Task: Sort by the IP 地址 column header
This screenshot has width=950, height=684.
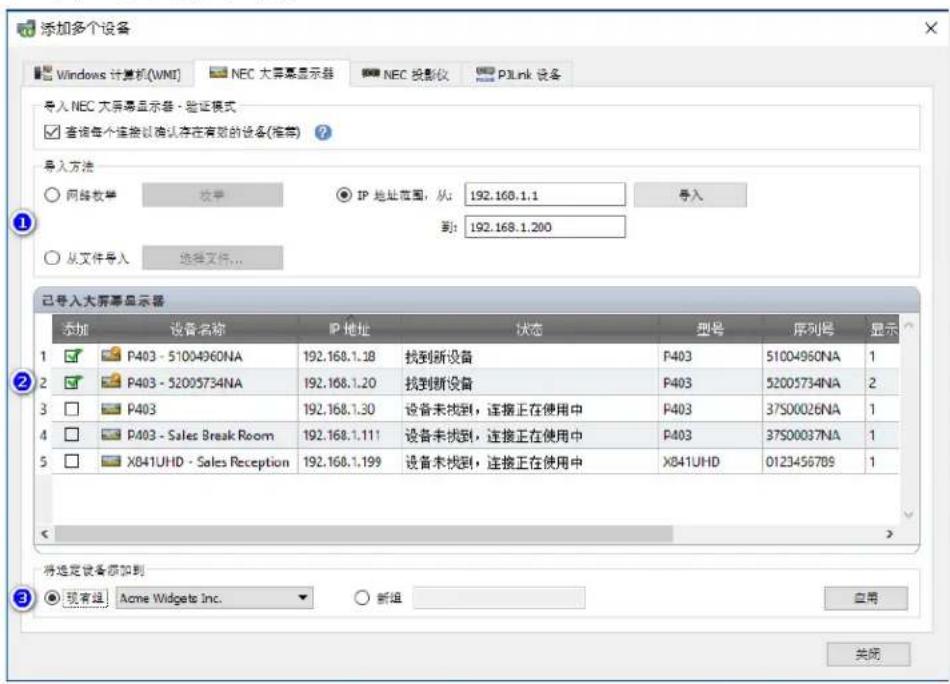Action: point(350,329)
